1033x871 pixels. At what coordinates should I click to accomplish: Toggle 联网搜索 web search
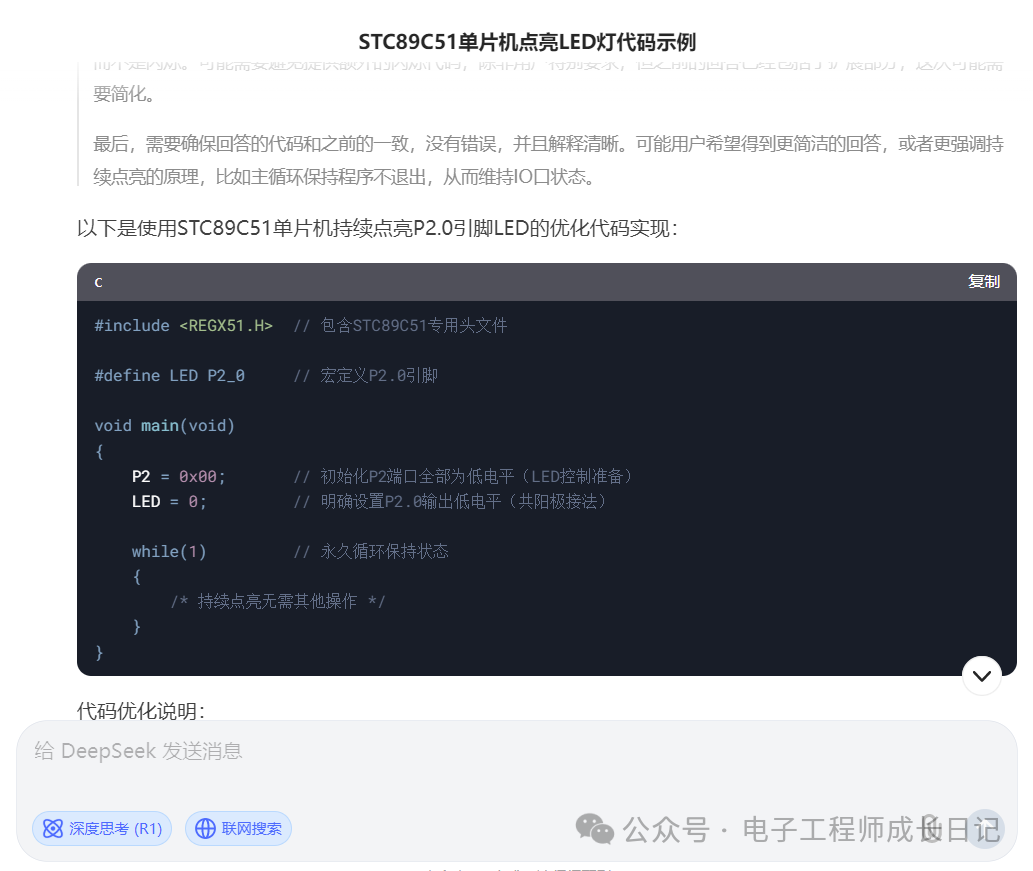(x=238, y=828)
